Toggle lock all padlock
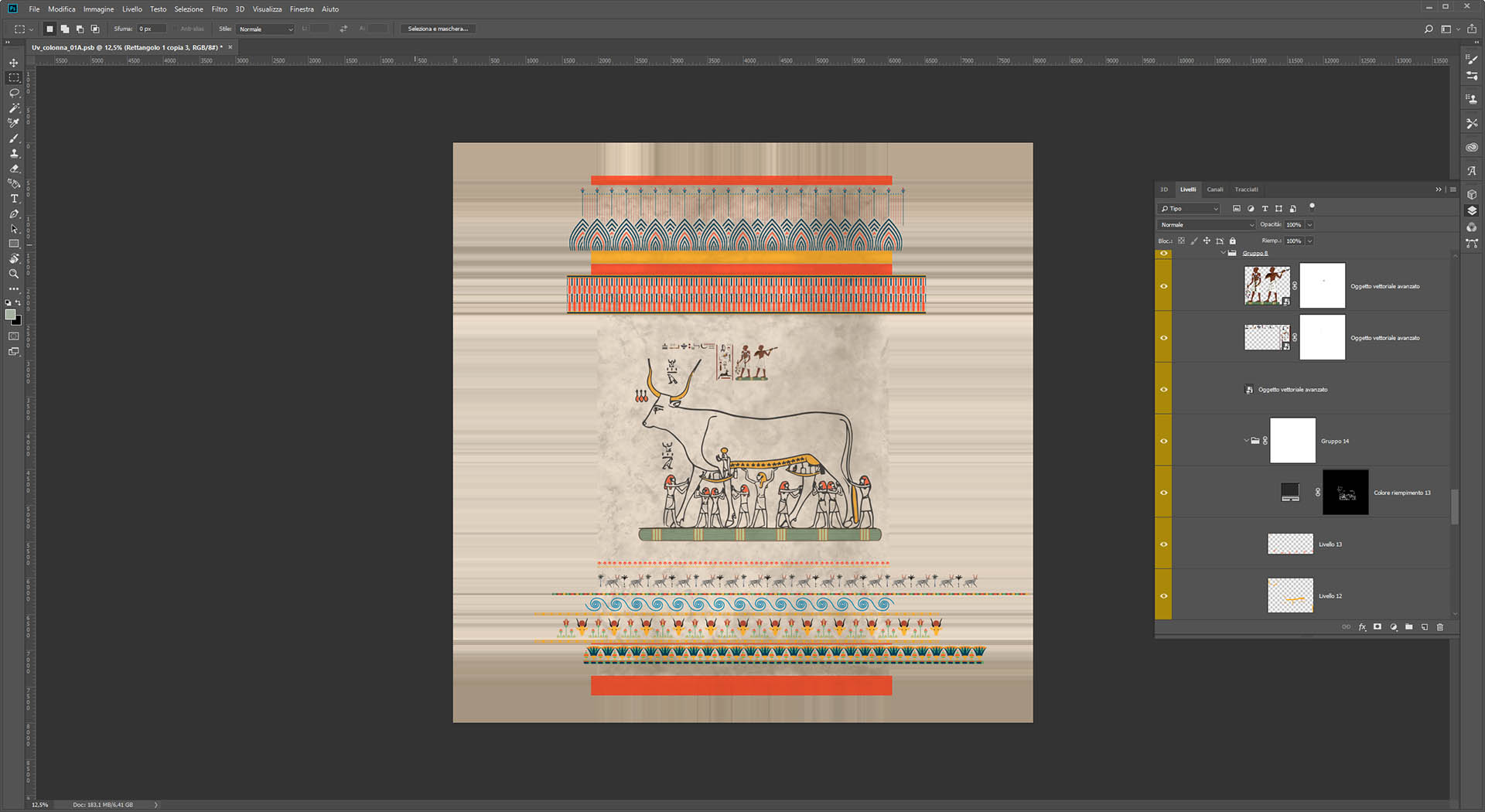Image resolution: width=1485 pixels, height=812 pixels. 1233,241
